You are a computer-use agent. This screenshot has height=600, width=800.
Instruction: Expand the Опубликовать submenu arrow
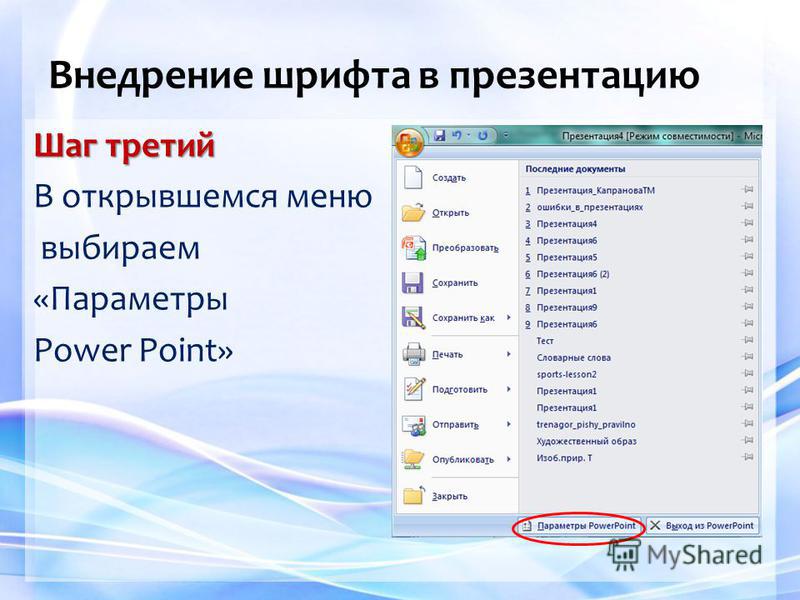509,459
